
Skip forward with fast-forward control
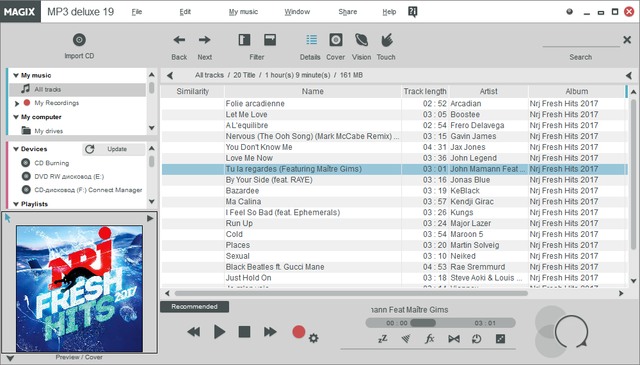point(270,332)
